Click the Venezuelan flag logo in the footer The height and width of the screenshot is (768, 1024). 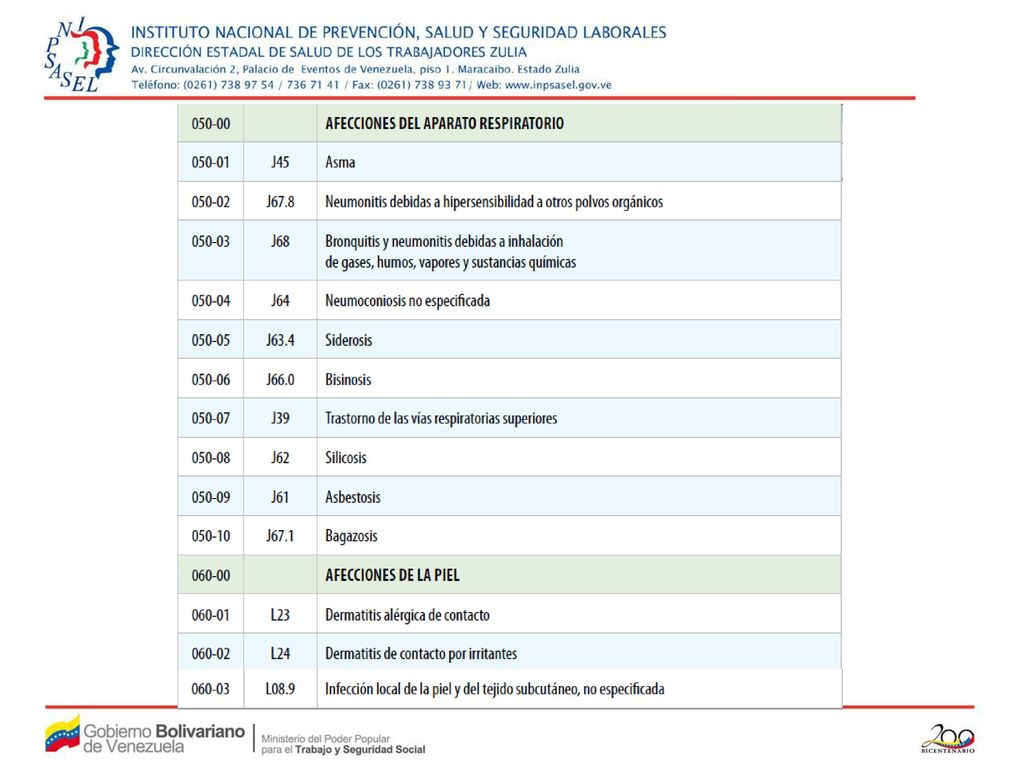coord(63,734)
